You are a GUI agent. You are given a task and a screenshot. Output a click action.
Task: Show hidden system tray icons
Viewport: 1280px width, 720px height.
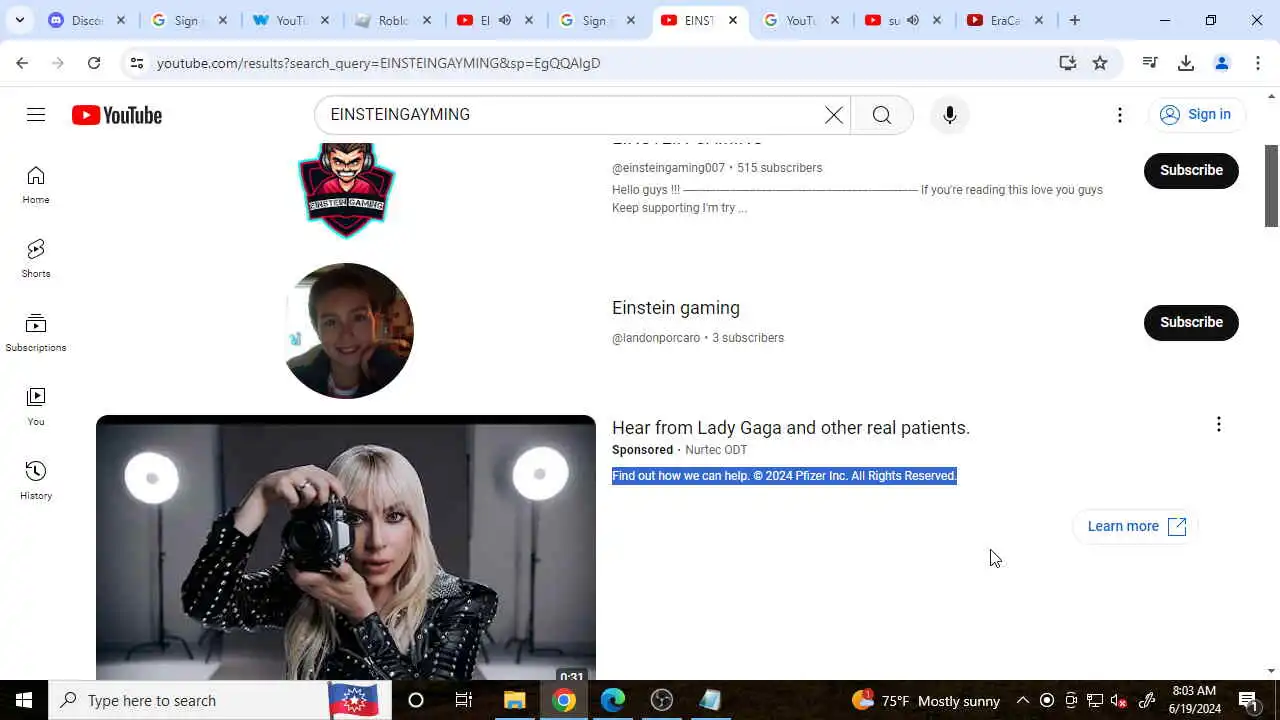coord(1022,700)
